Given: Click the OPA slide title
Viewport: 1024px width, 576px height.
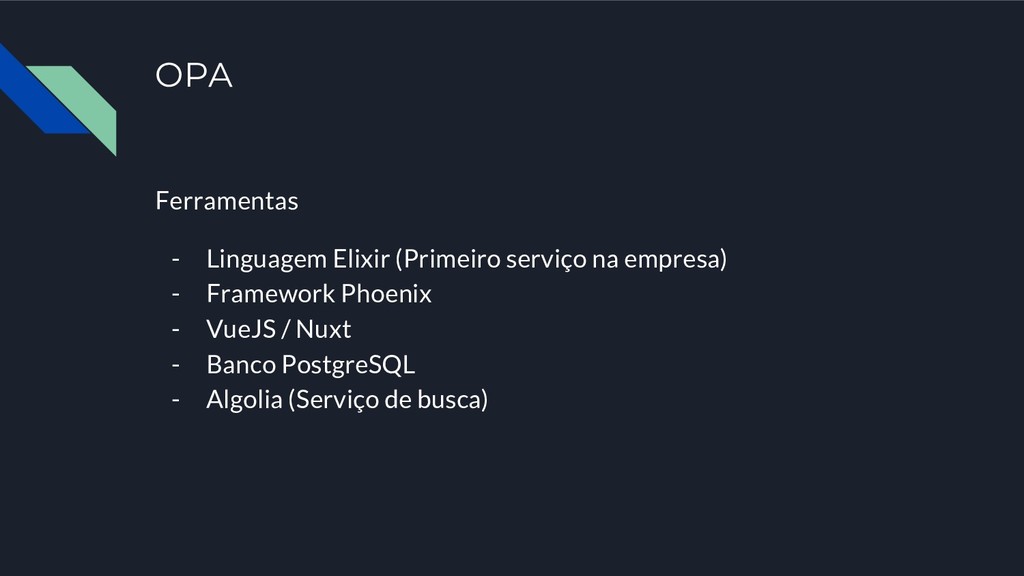Looking at the screenshot, I should click(193, 75).
